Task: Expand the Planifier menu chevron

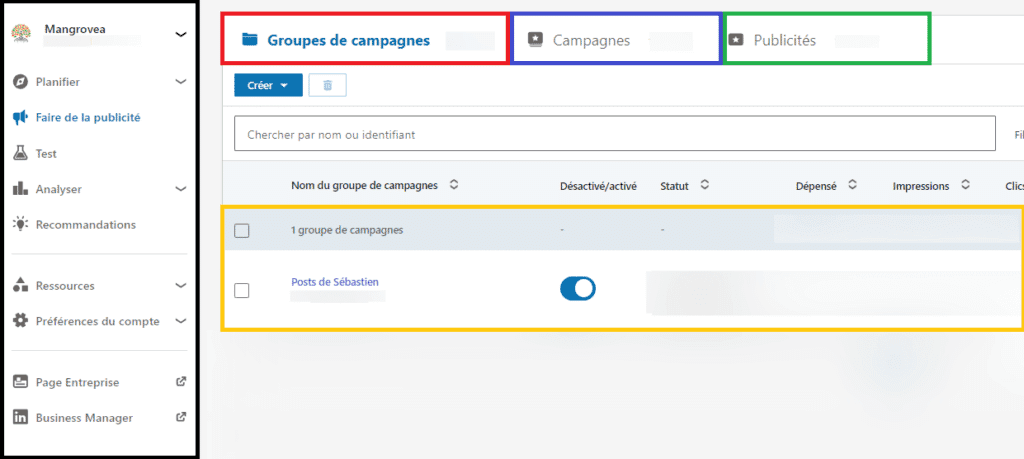Action: [181, 82]
